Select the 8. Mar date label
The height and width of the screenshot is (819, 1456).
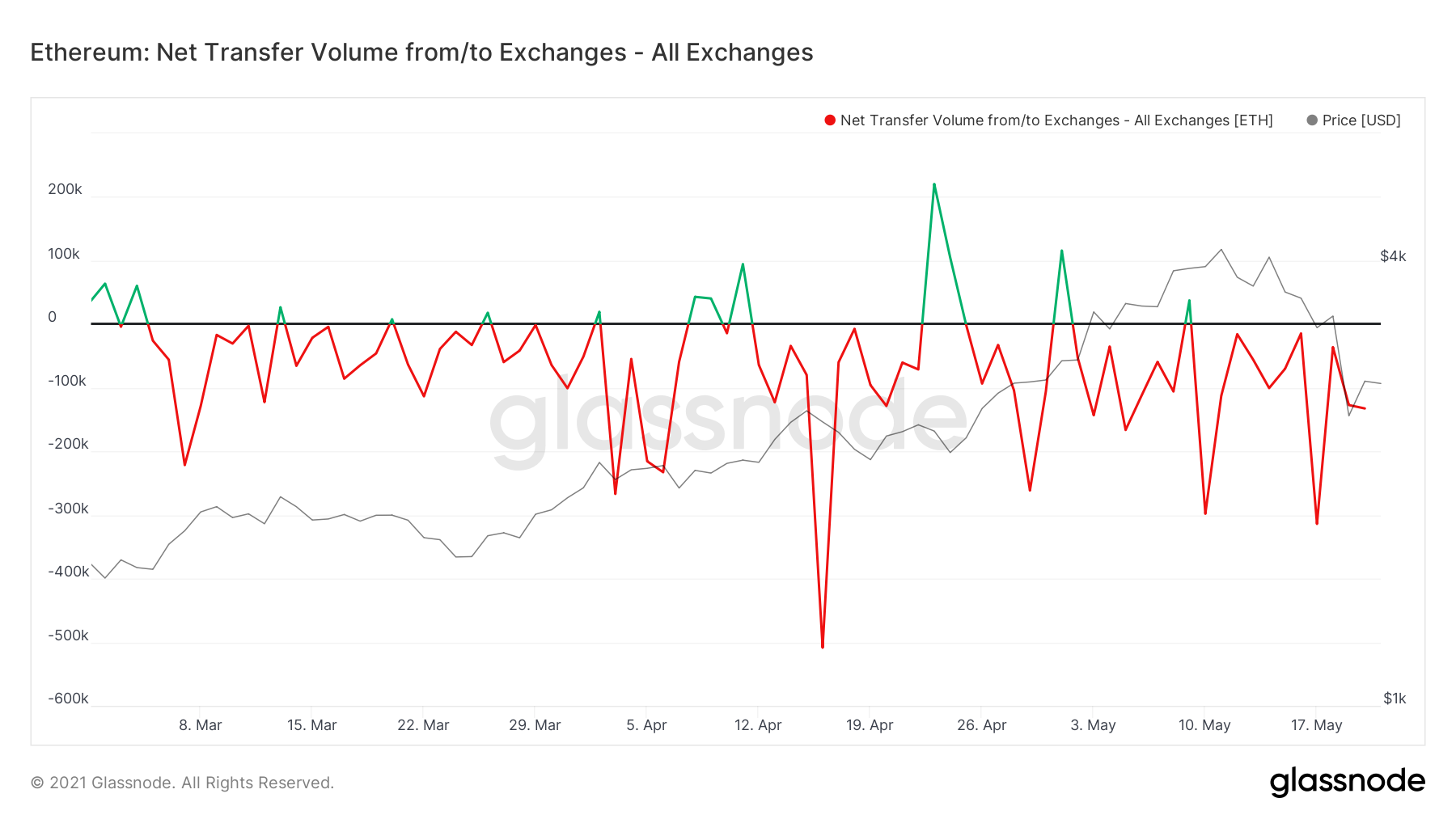point(201,725)
